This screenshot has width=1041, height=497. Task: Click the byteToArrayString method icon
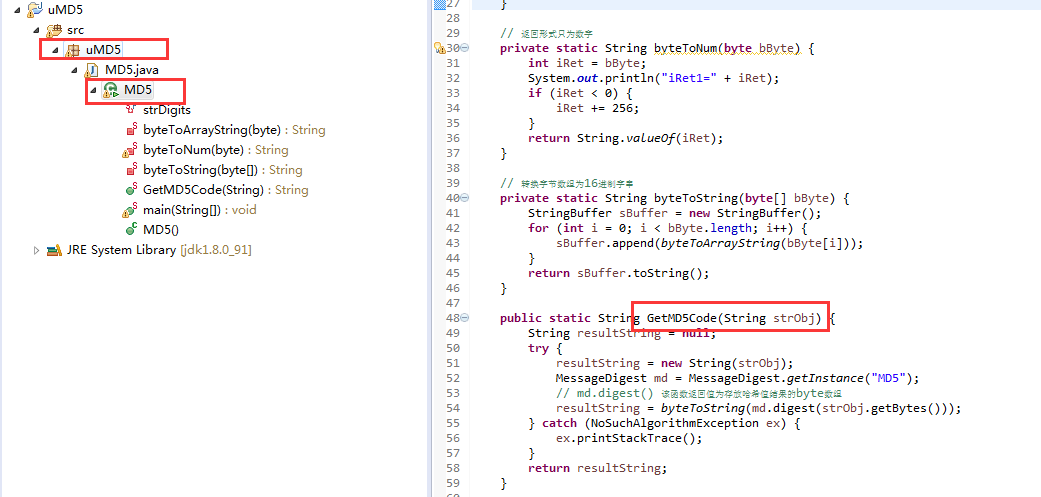tap(131, 130)
